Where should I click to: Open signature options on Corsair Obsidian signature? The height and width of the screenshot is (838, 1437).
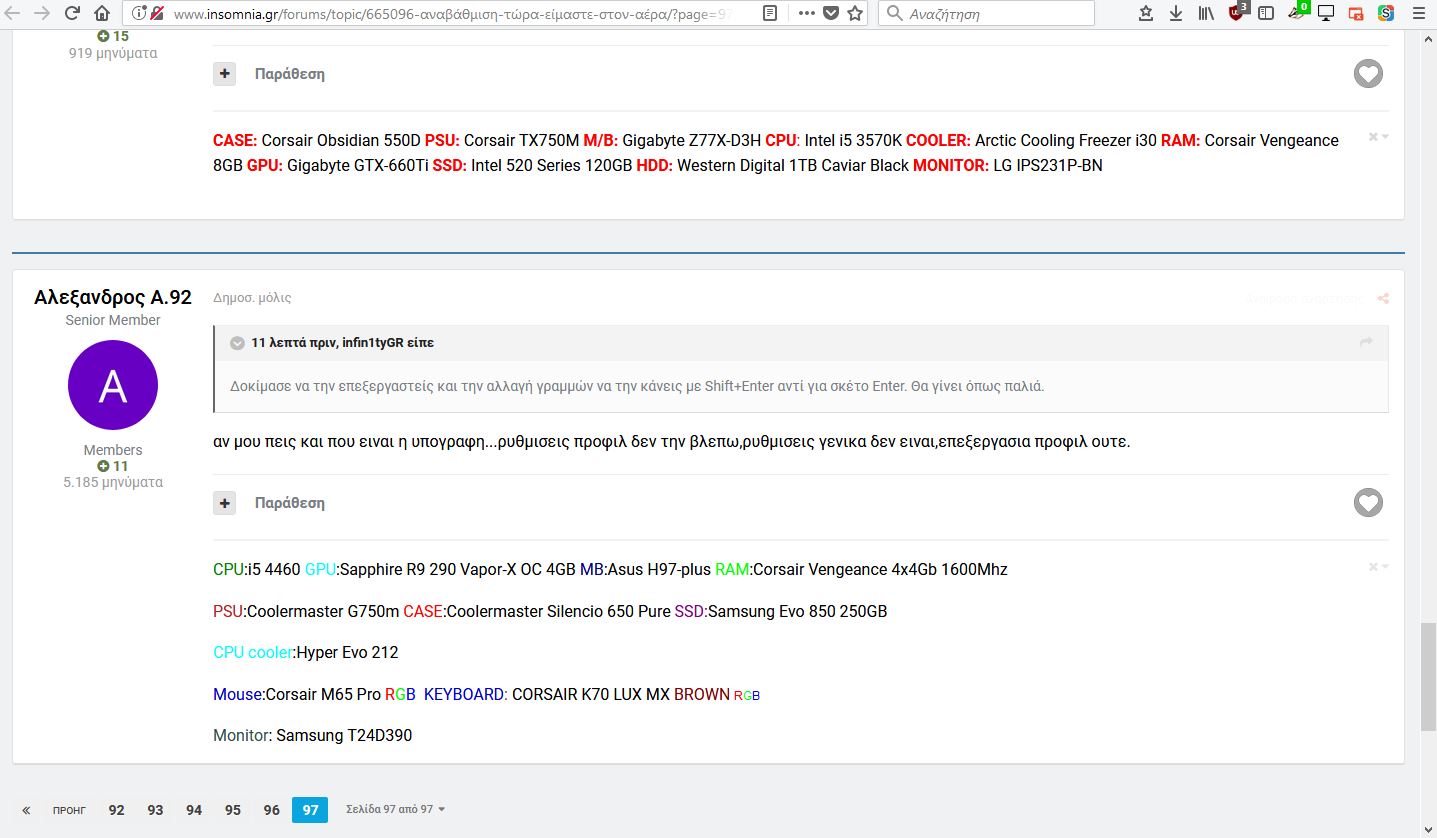pyautogui.click(x=1379, y=137)
